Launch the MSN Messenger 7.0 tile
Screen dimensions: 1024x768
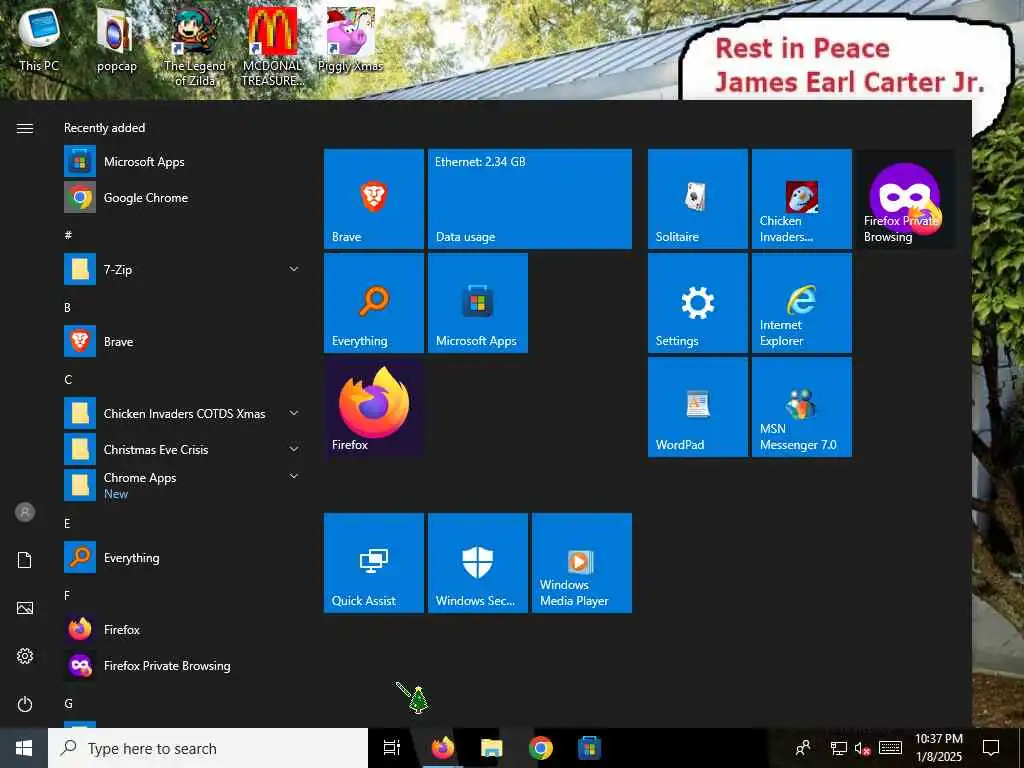[801, 407]
